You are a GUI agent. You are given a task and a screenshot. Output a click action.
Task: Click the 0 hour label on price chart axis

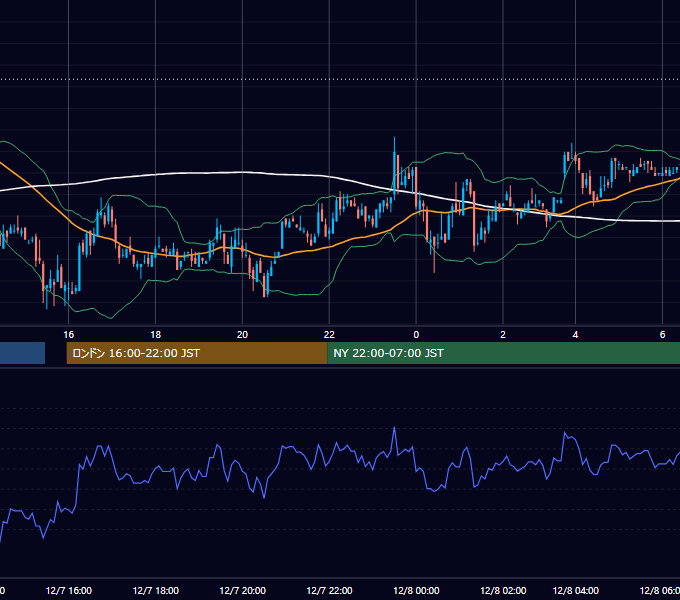(416, 335)
